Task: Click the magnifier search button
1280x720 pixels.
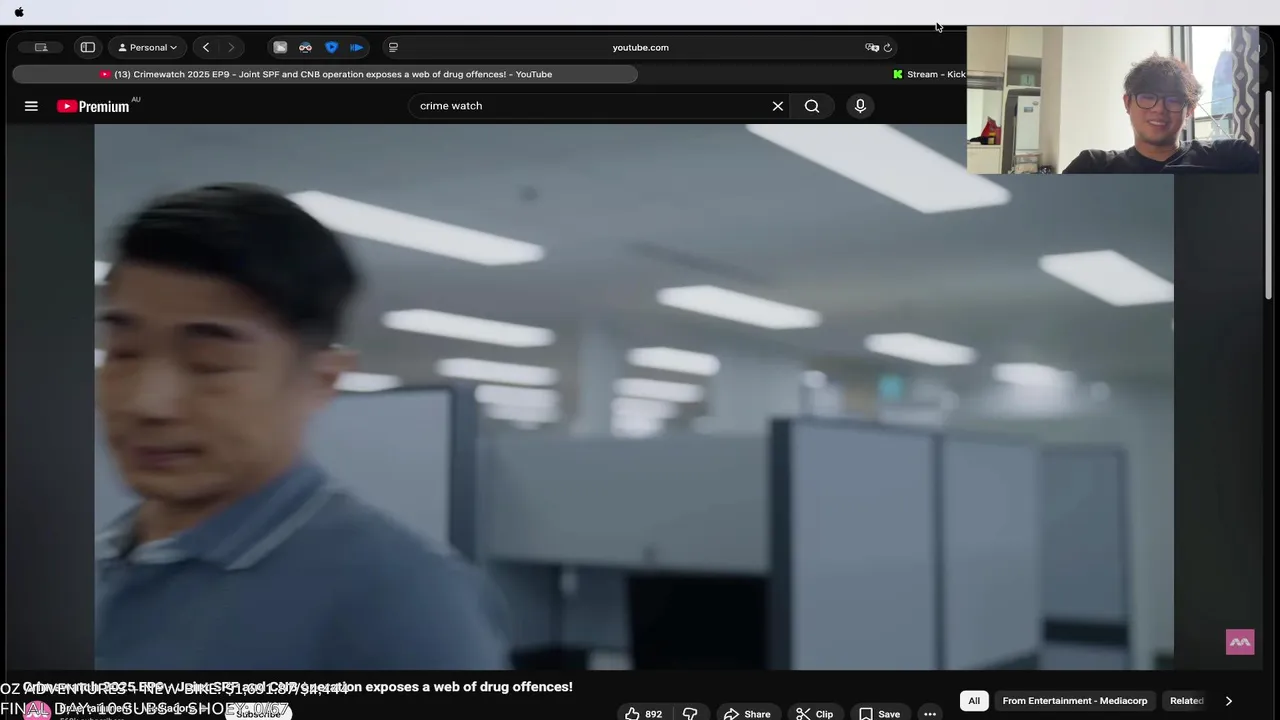Action: tap(812, 106)
